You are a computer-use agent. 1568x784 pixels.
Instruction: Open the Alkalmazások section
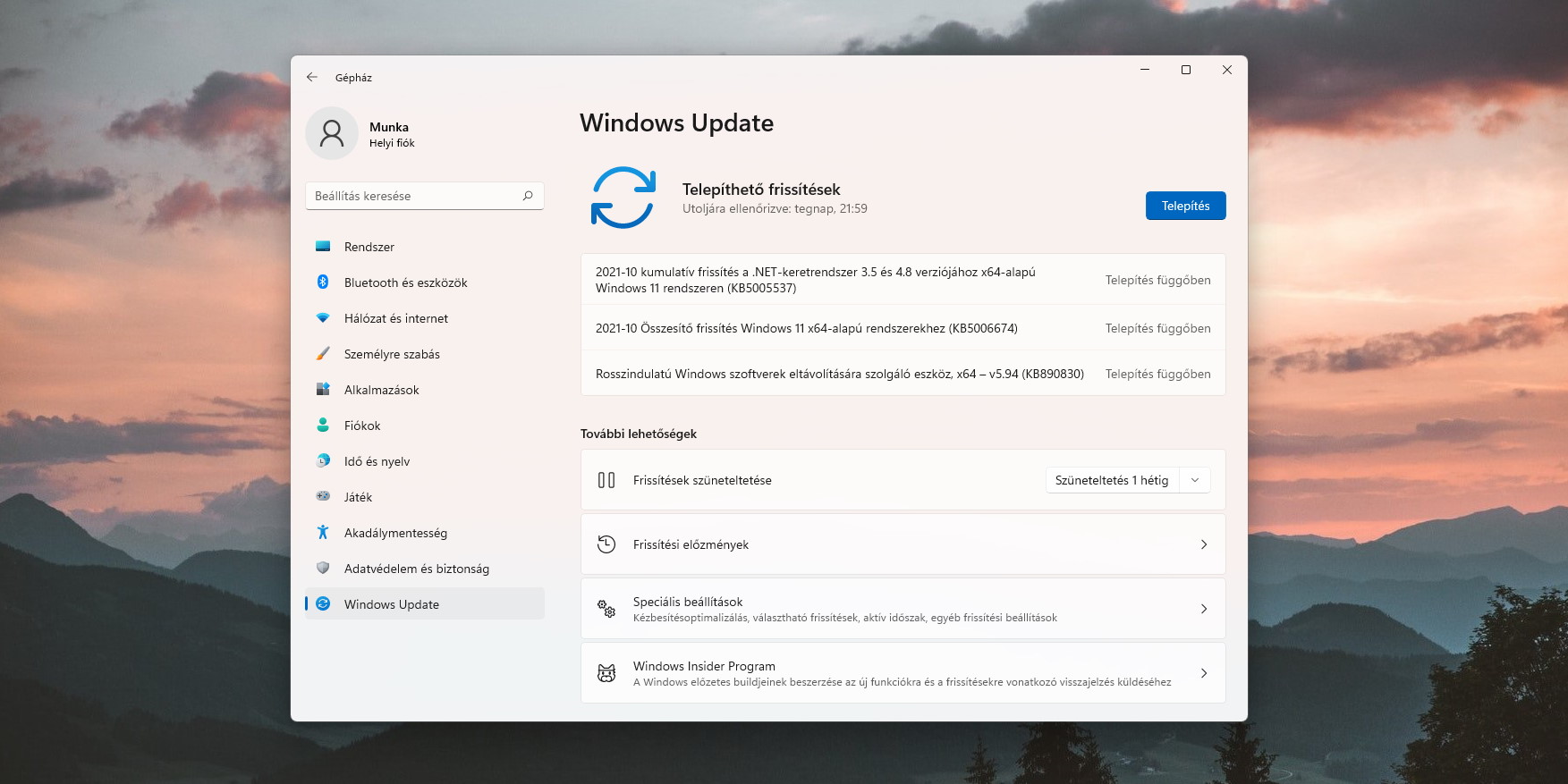[425, 390]
